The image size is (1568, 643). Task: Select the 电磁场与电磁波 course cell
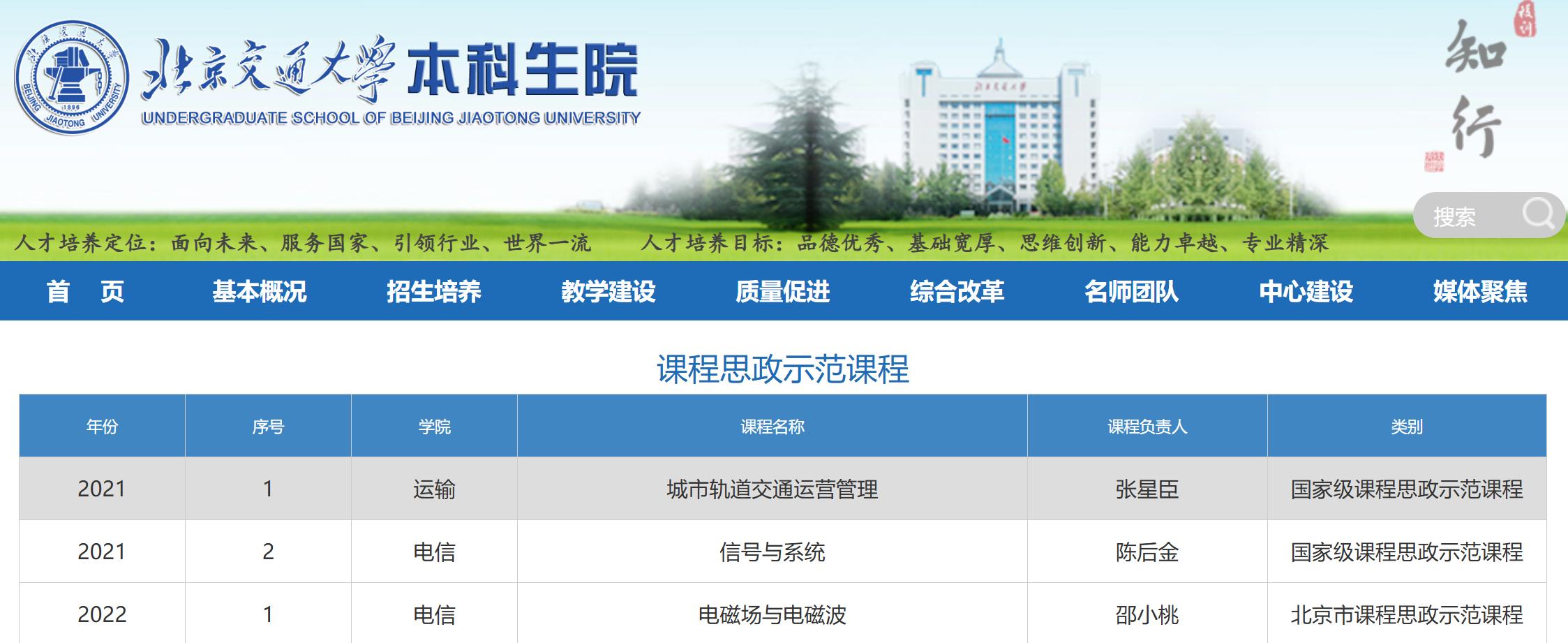point(772,614)
